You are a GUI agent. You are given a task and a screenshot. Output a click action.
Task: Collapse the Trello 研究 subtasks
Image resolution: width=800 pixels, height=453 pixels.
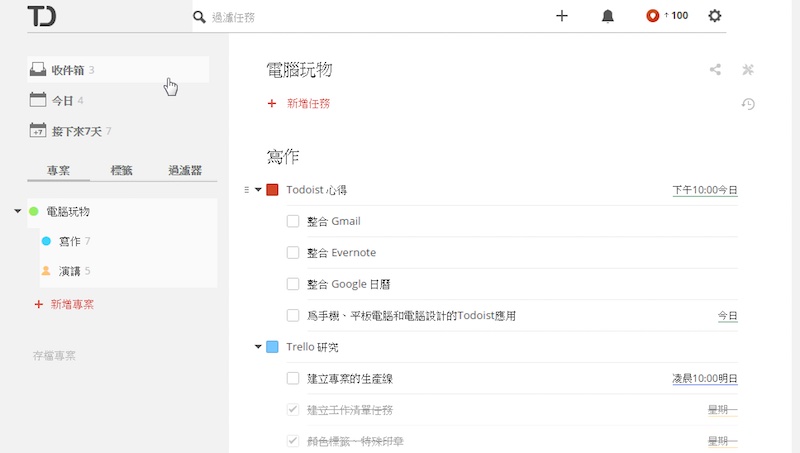[x=258, y=347]
